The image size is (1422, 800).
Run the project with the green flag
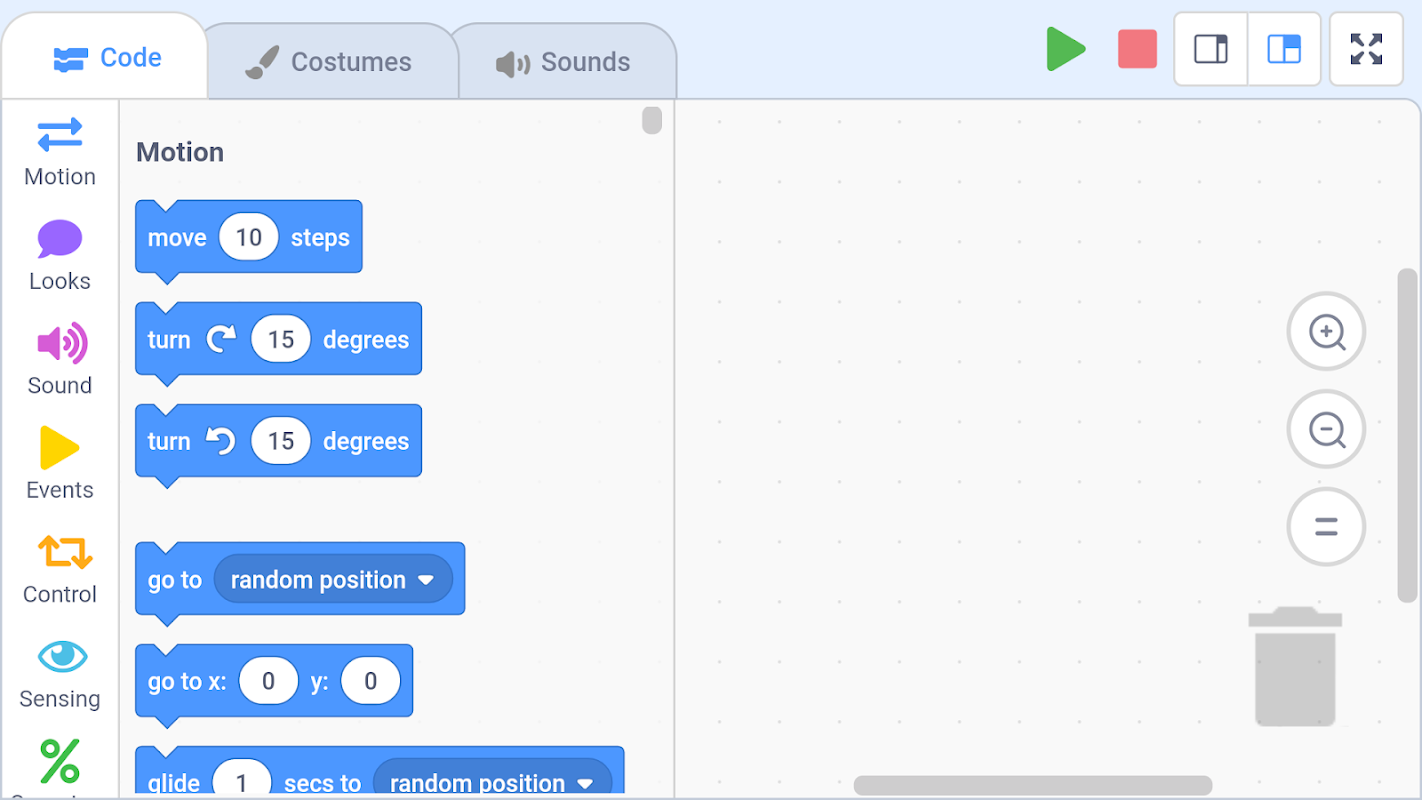1066,49
